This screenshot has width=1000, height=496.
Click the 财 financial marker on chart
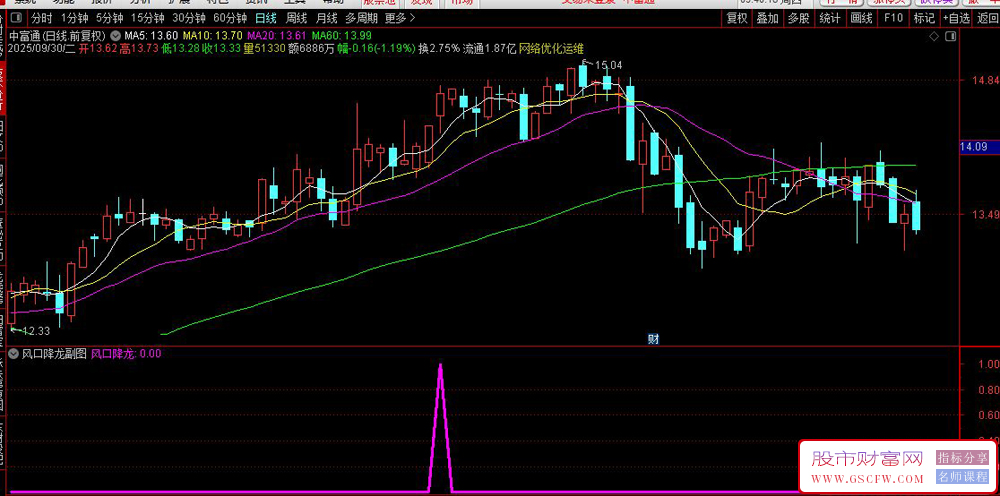click(x=653, y=339)
